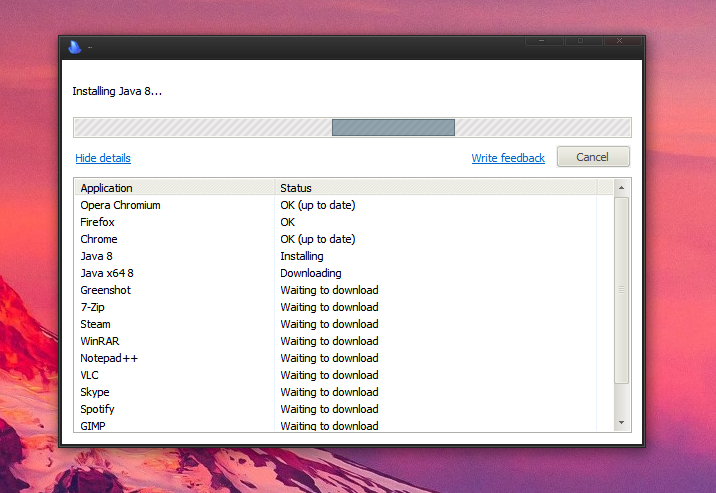Select the Java x64 8 row

[x=336, y=273]
